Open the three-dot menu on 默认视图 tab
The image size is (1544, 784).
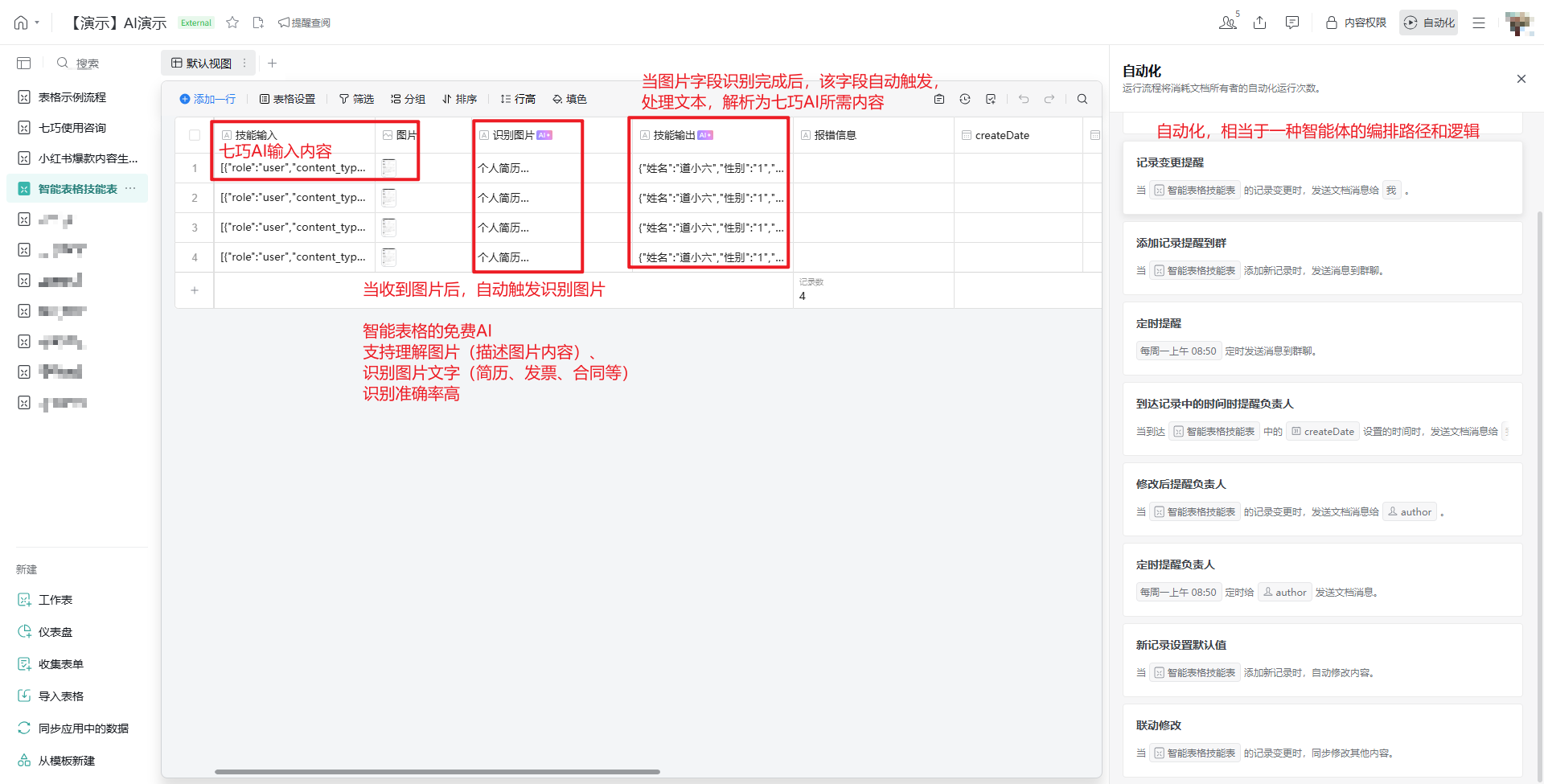244,63
